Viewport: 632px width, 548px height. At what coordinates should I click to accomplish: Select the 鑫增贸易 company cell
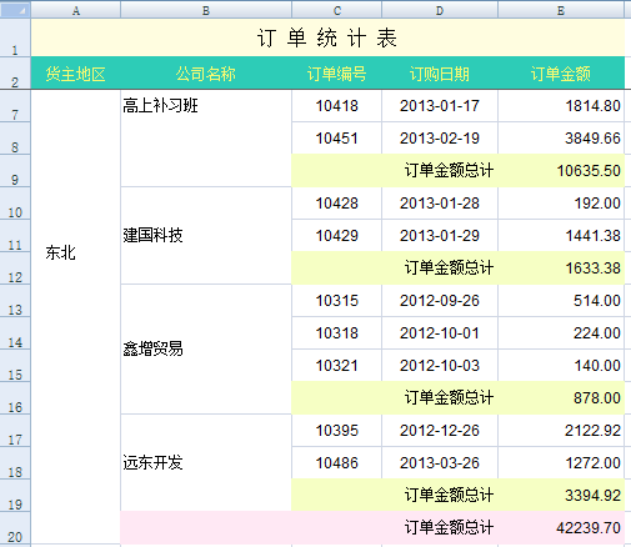(206, 349)
